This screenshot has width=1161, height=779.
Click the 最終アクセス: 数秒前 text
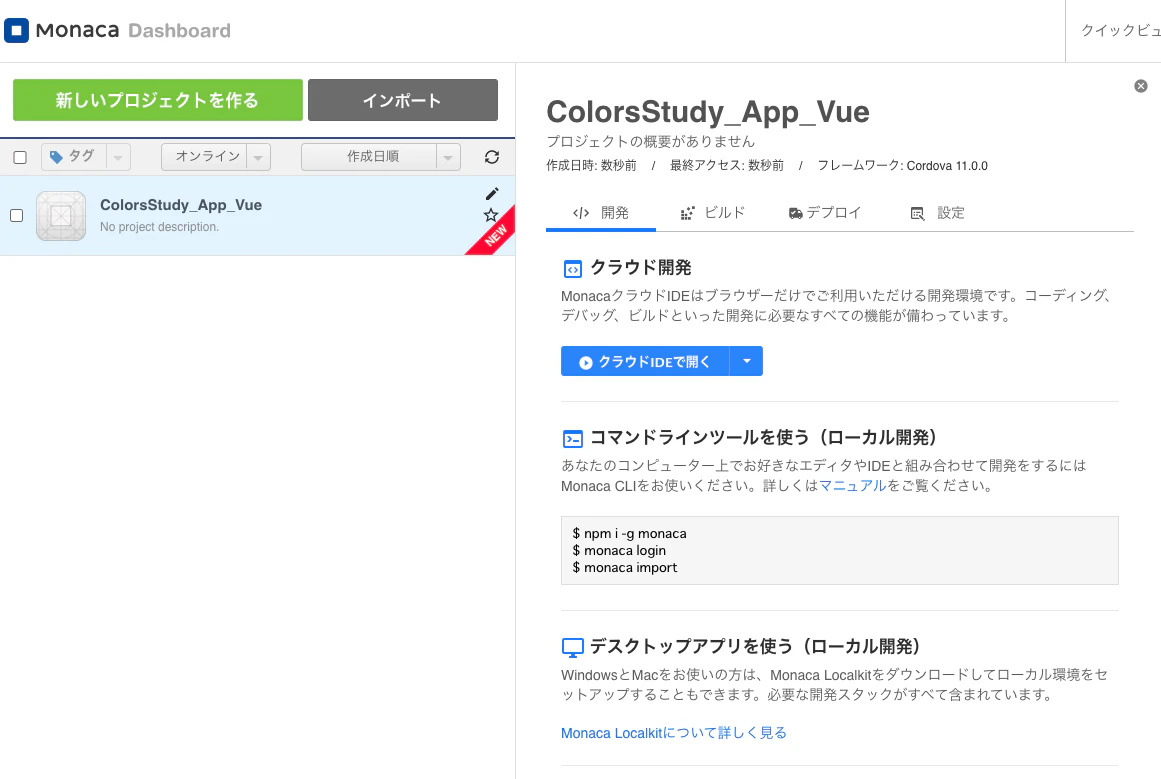727,166
